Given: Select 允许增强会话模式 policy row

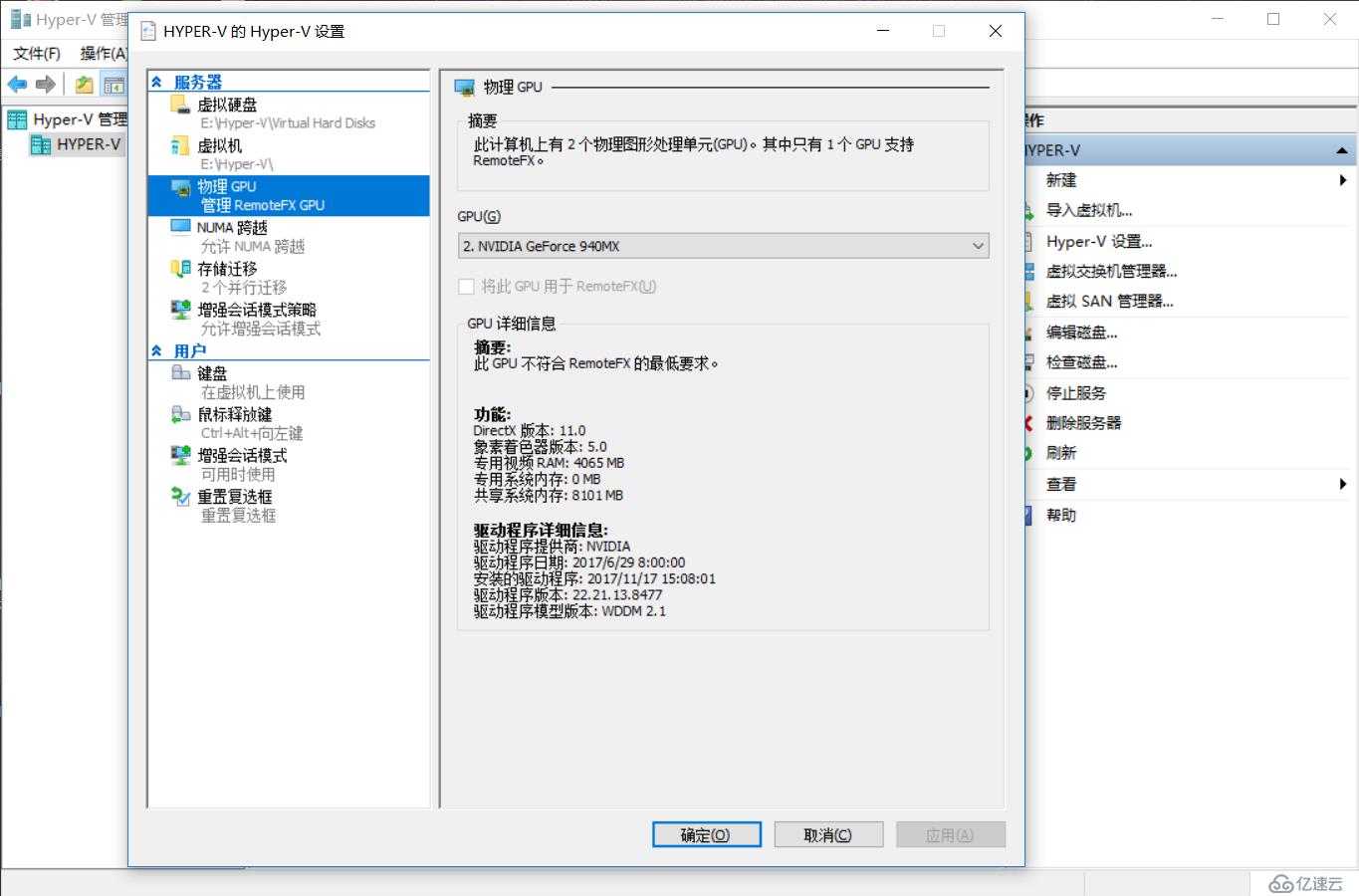Looking at the screenshot, I should 261,329.
